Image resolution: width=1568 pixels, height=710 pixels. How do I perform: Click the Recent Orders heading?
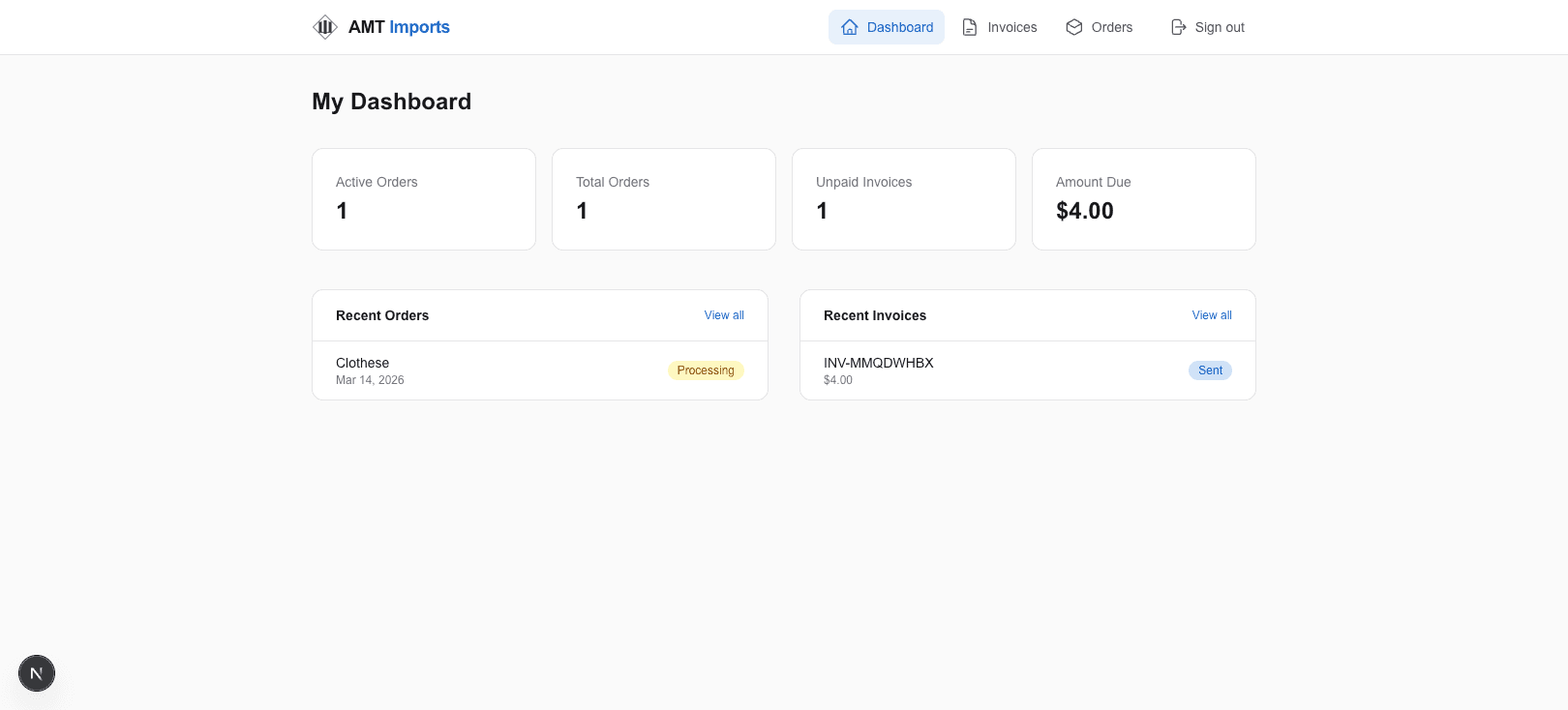coord(382,315)
